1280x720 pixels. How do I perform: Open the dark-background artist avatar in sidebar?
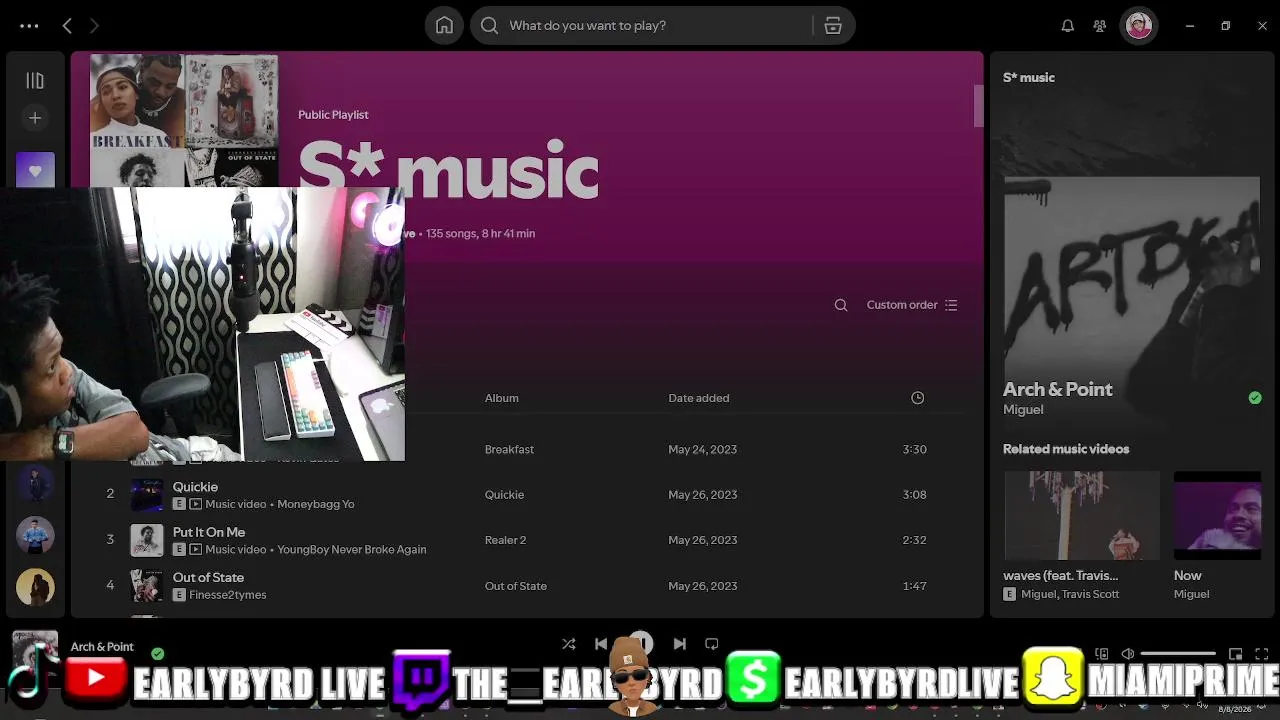(35, 484)
